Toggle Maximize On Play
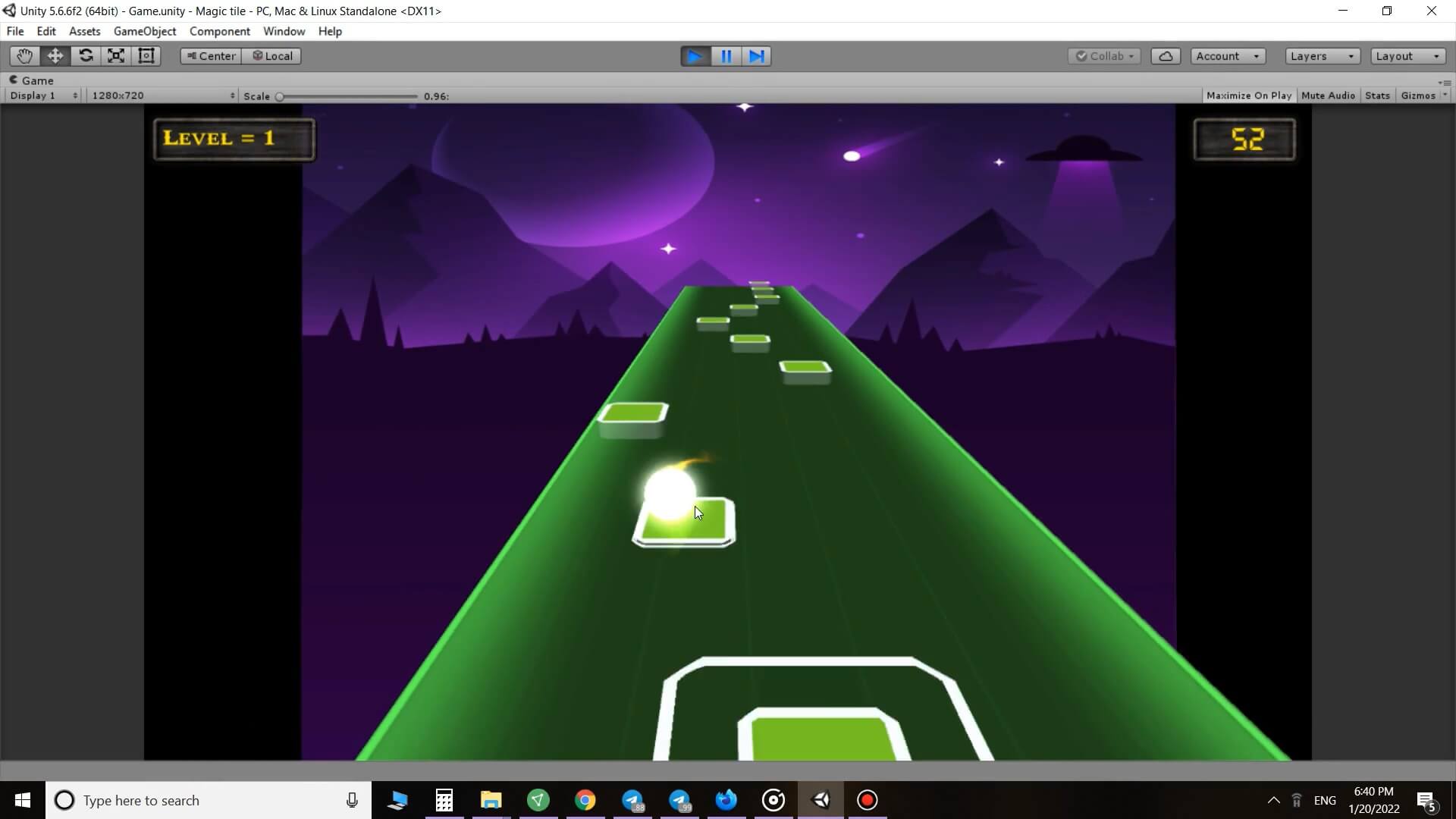This screenshot has width=1456, height=819. point(1248,96)
